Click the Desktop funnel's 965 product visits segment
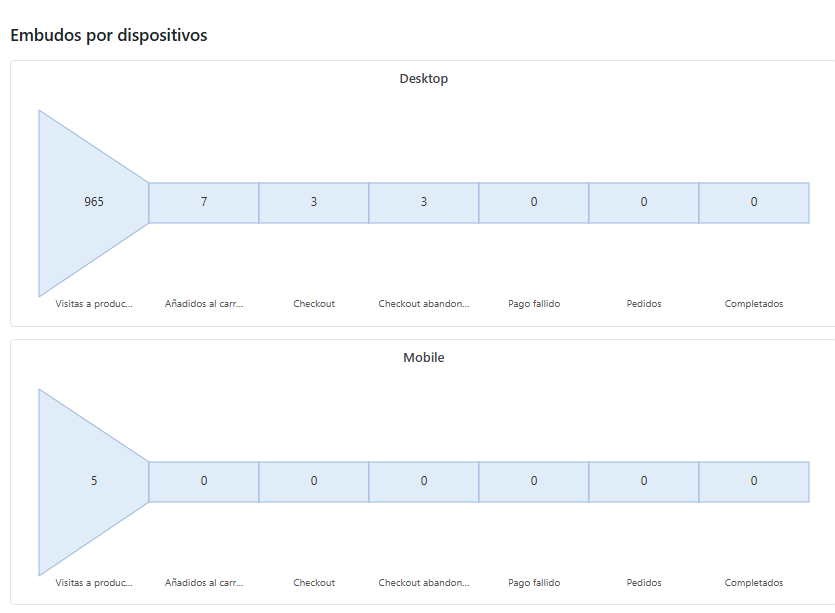The width and height of the screenshot is (835, 613). pos(93,202)
